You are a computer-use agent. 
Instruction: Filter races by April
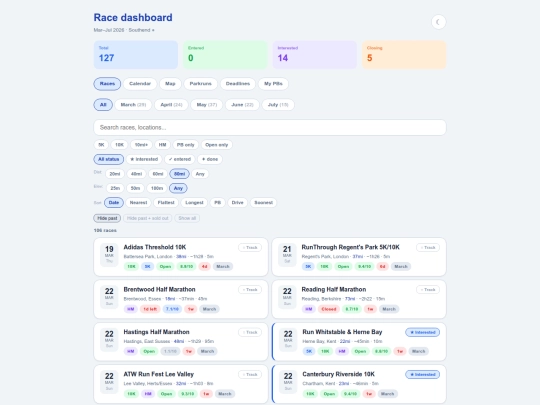point(171,105)
